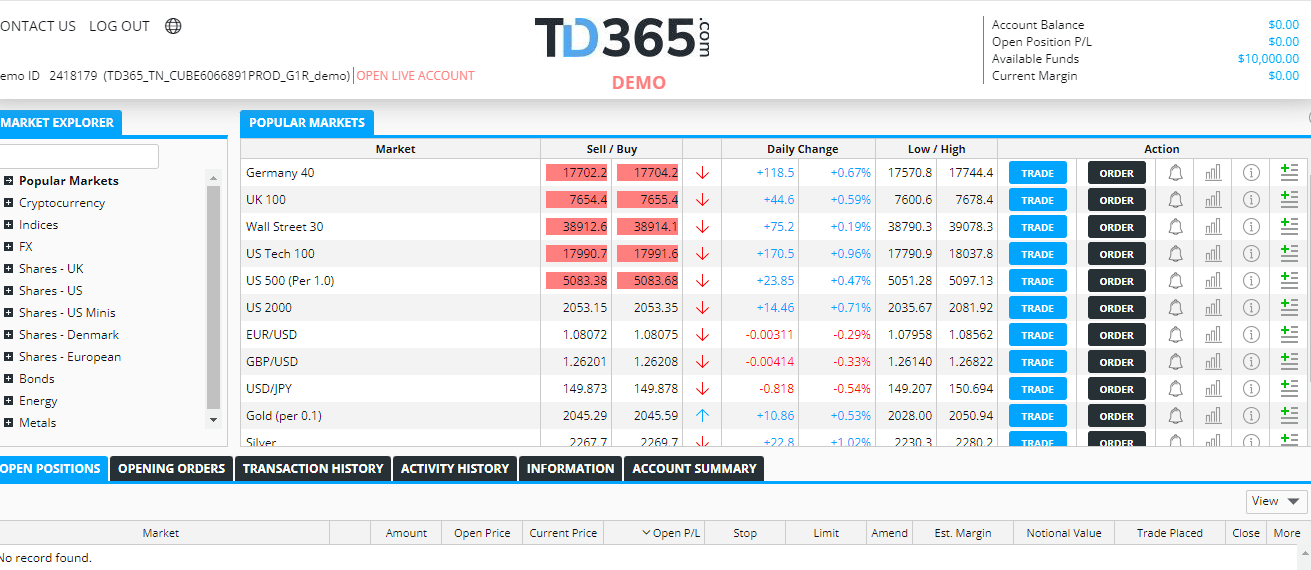1311x570 pixels.
Task: Click Wall Street 30 sell price 38912.6
Action: [577, 227]
